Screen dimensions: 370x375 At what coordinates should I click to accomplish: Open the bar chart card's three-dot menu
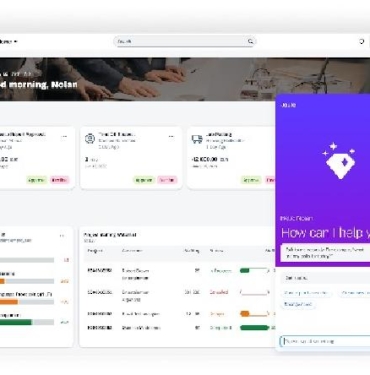click(x=62, y=236)
